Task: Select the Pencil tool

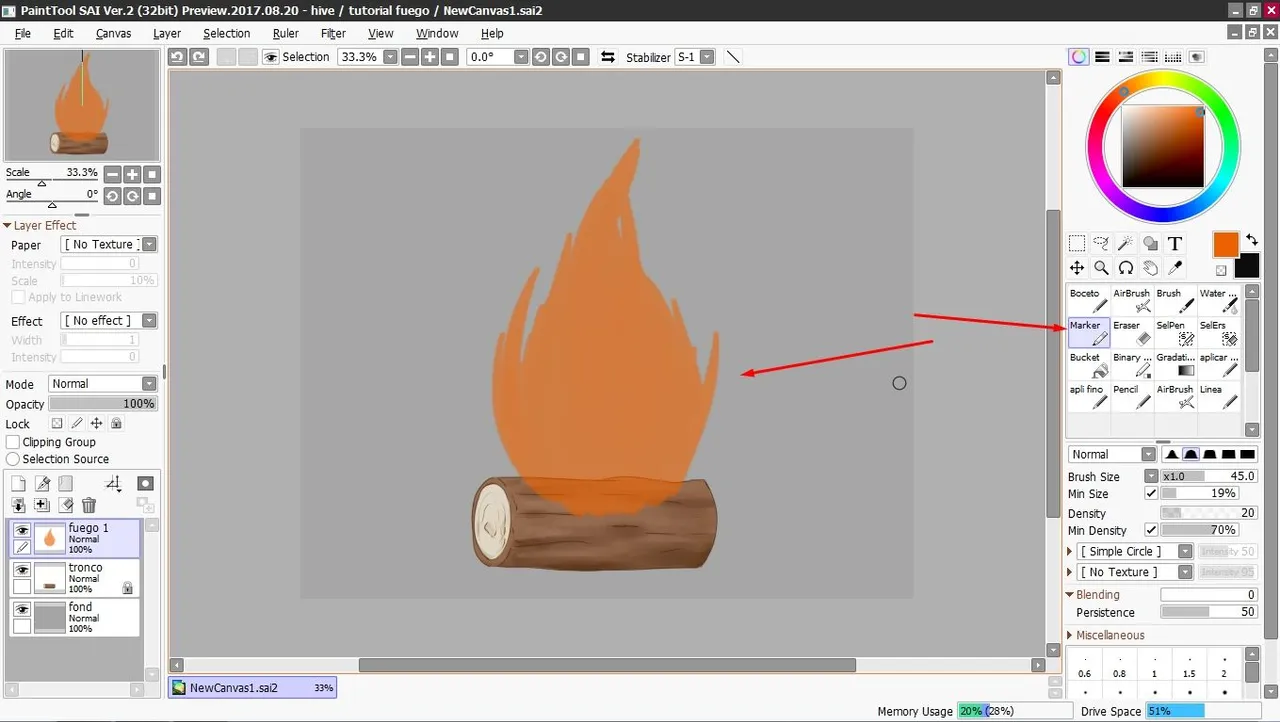Action: pyautogui.click(x=1132, y=396)
